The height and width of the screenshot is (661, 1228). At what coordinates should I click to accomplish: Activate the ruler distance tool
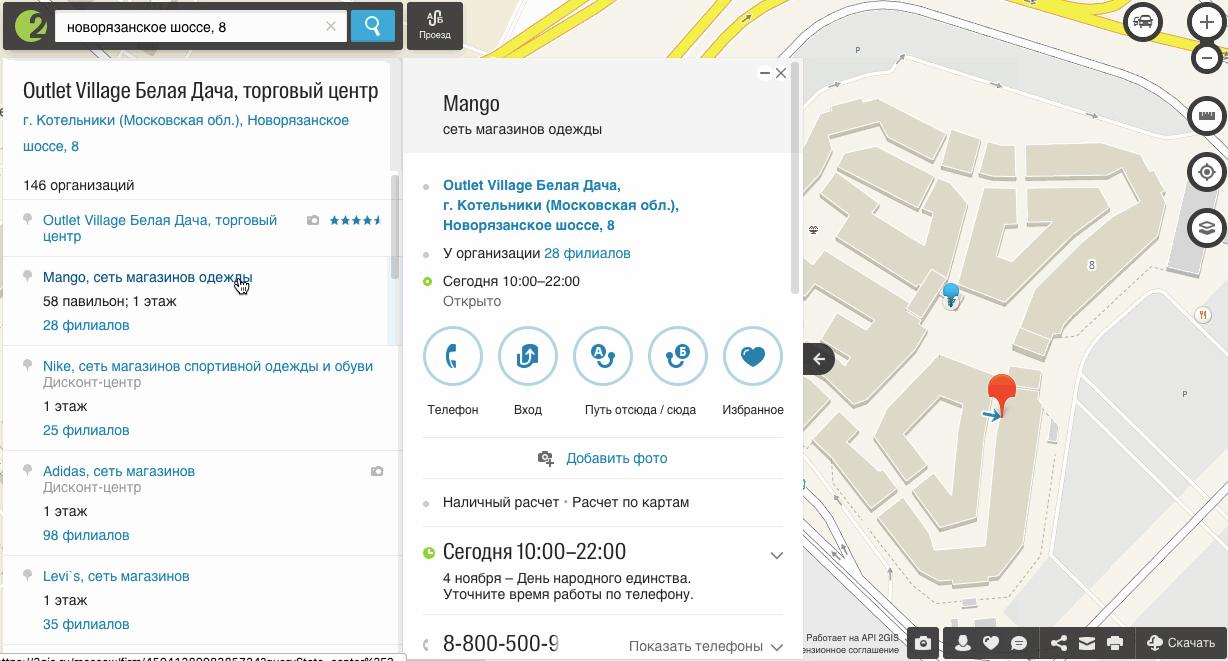[1207, 116]
